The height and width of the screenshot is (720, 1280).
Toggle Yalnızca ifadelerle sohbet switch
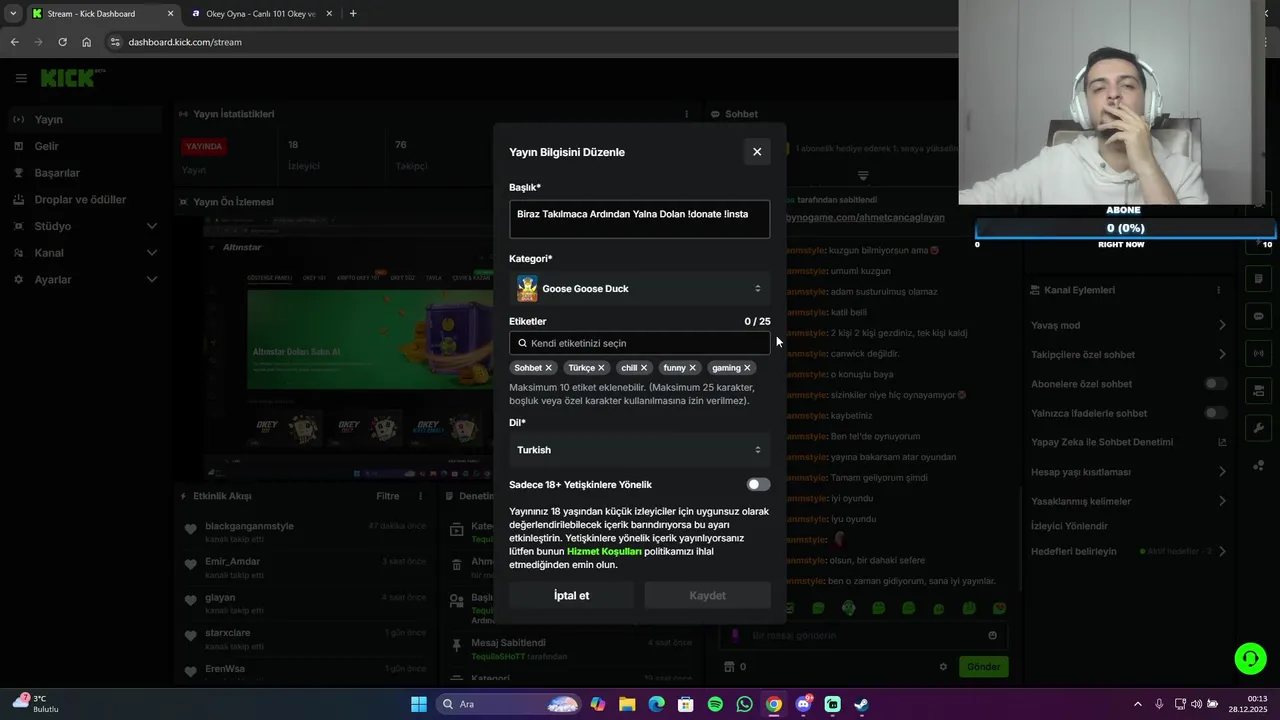1215,413
